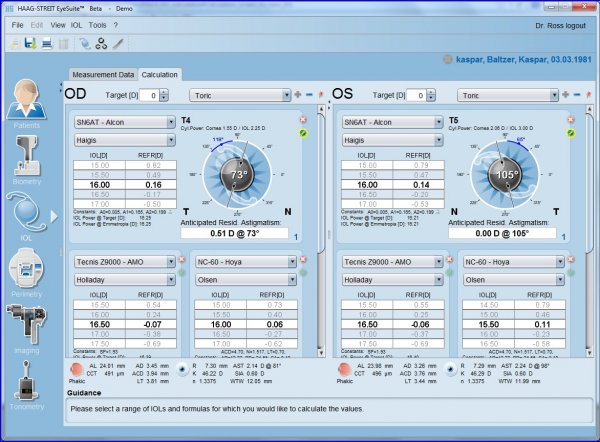600x442 pixels.
Task: Toggle selection mark on OD NC-60 Hoya panel
Action: coord(303,273)
